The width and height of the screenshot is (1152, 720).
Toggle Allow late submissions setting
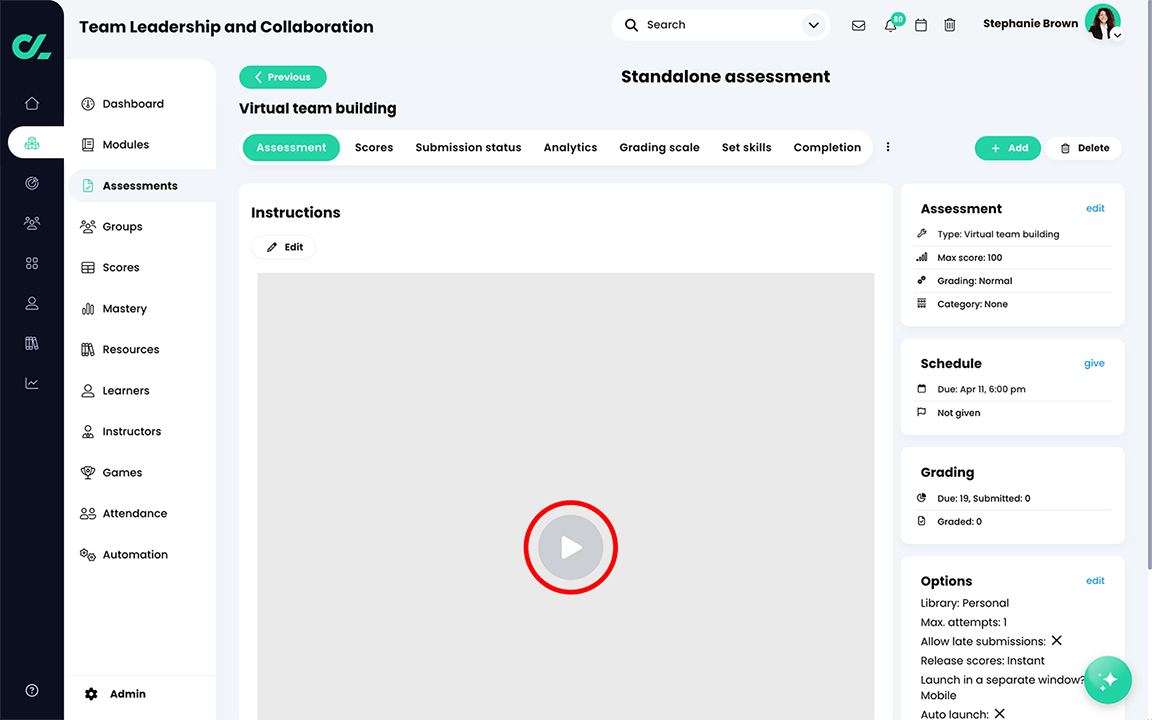(1056, 640)
